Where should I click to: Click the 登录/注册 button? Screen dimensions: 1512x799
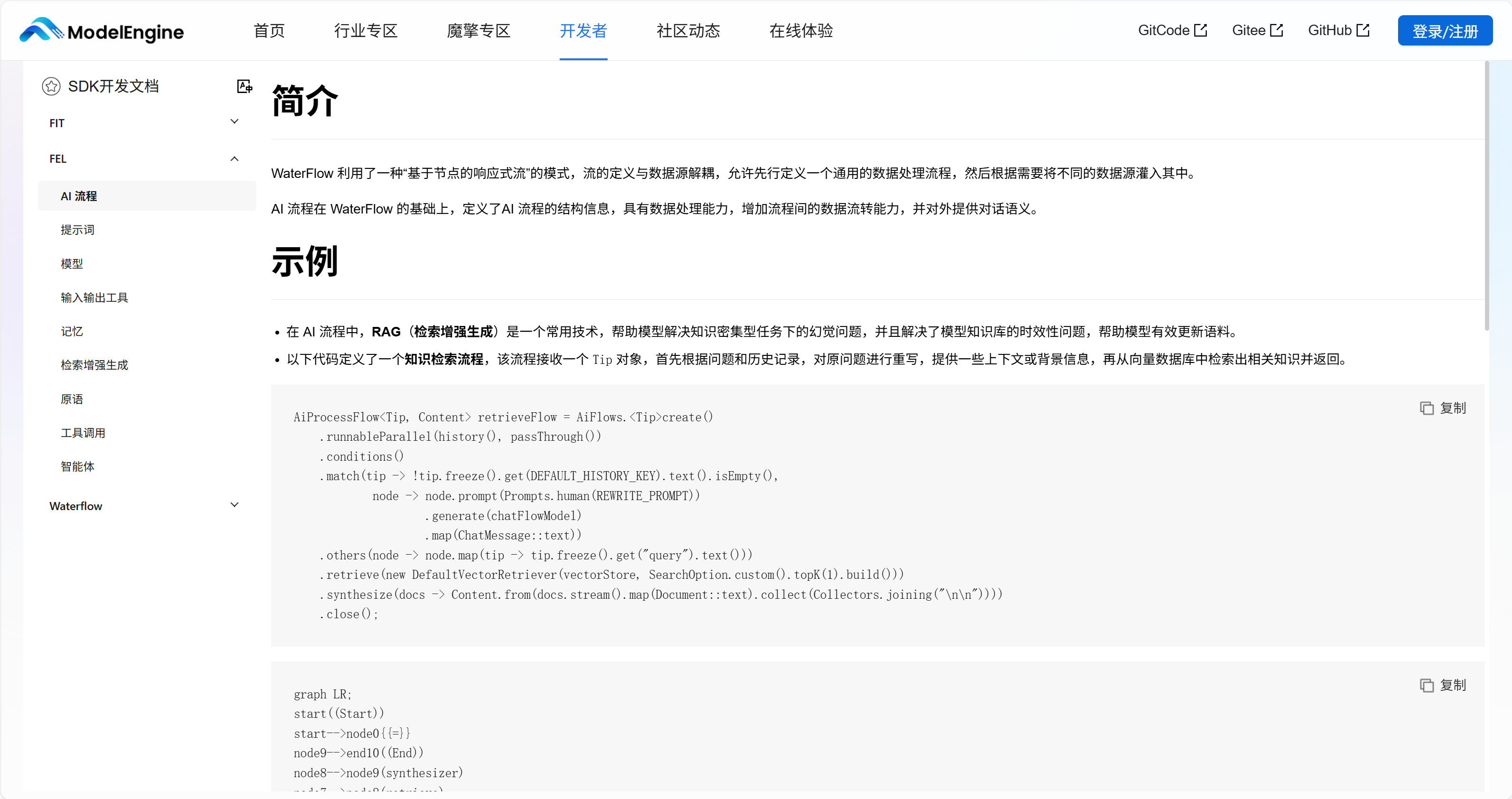1445,30
